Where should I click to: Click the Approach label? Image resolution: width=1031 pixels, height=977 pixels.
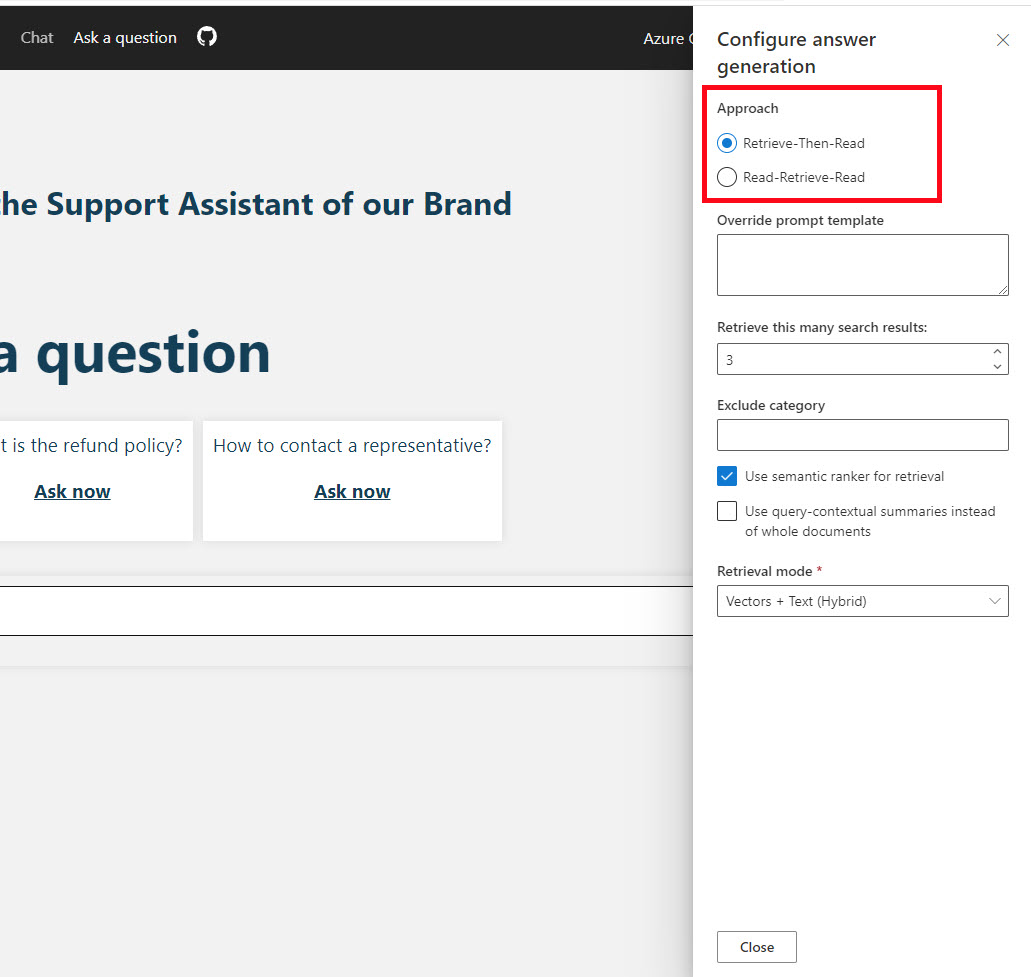coord(748,108)
